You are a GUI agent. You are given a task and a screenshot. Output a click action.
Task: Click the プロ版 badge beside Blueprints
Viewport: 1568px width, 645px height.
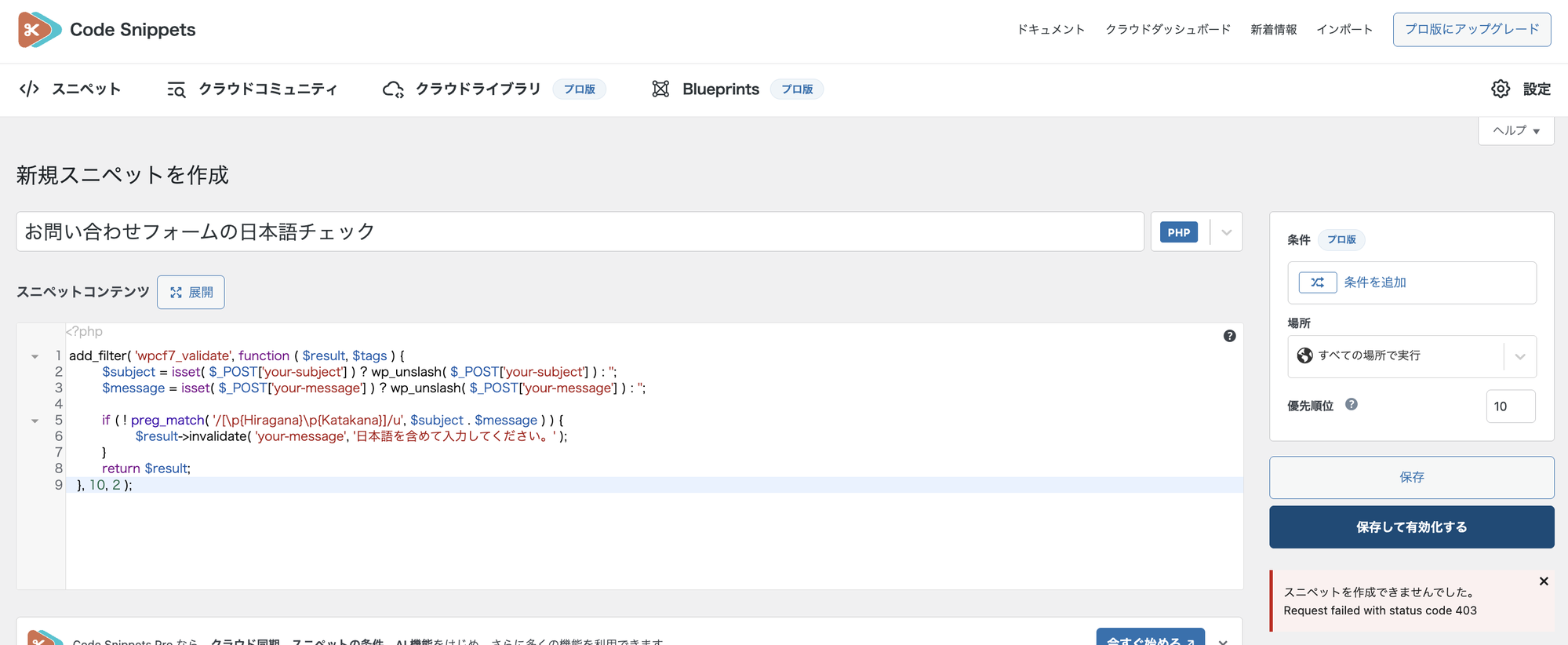click(x=796, y=89)
